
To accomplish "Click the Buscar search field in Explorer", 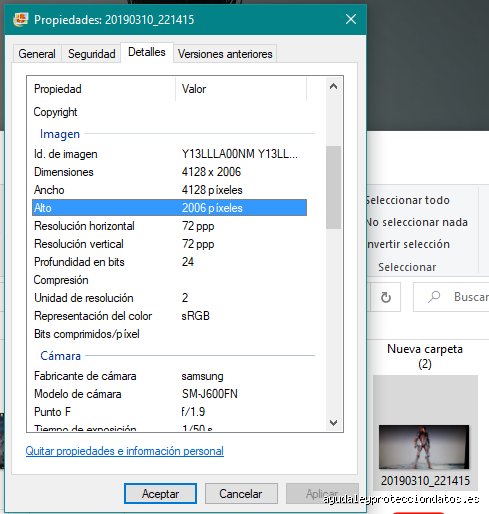I will pos(451,297).
